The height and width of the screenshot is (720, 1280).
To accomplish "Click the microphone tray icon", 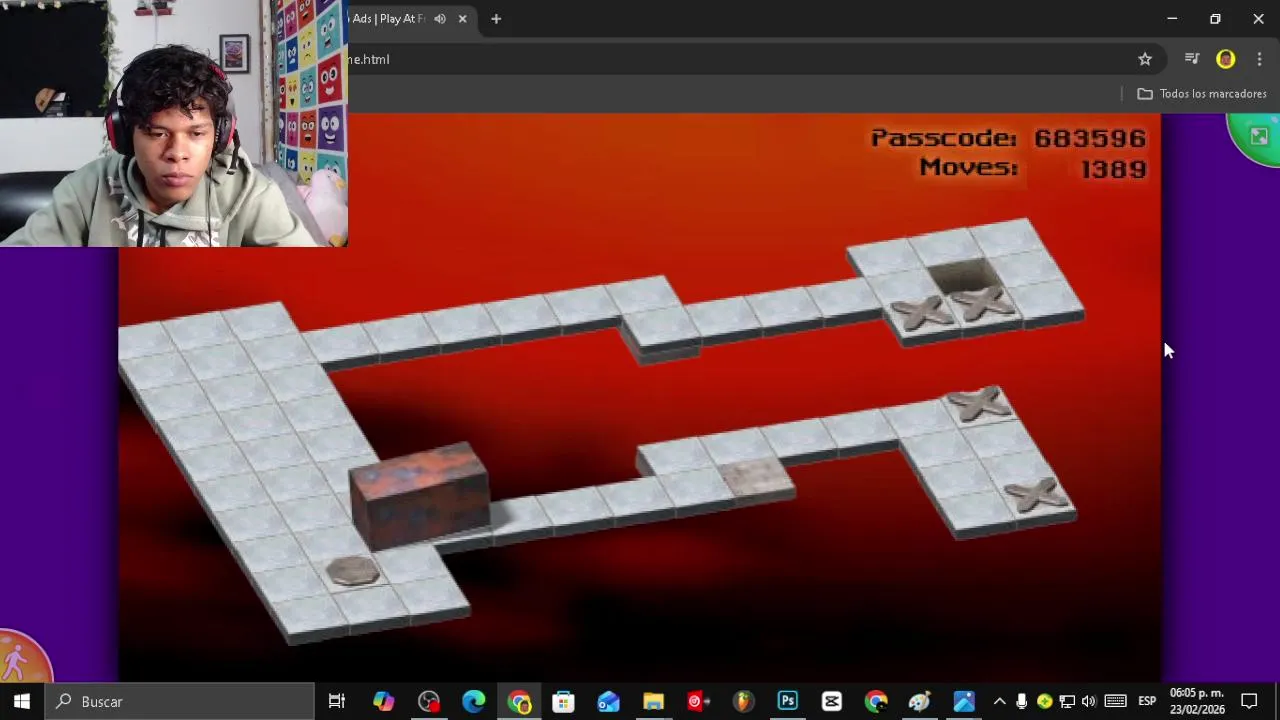I will [x=1021, y=702].
